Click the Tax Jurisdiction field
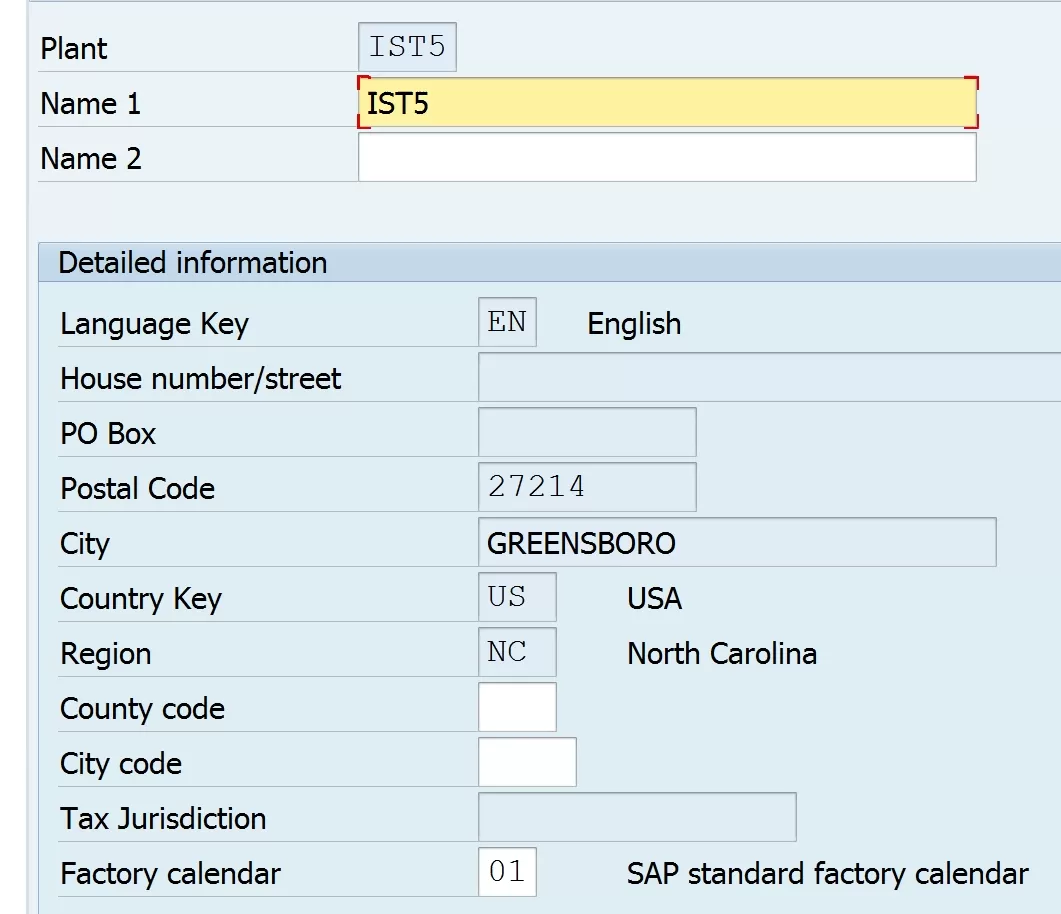The image size is (1061, 914). [637, 817]
